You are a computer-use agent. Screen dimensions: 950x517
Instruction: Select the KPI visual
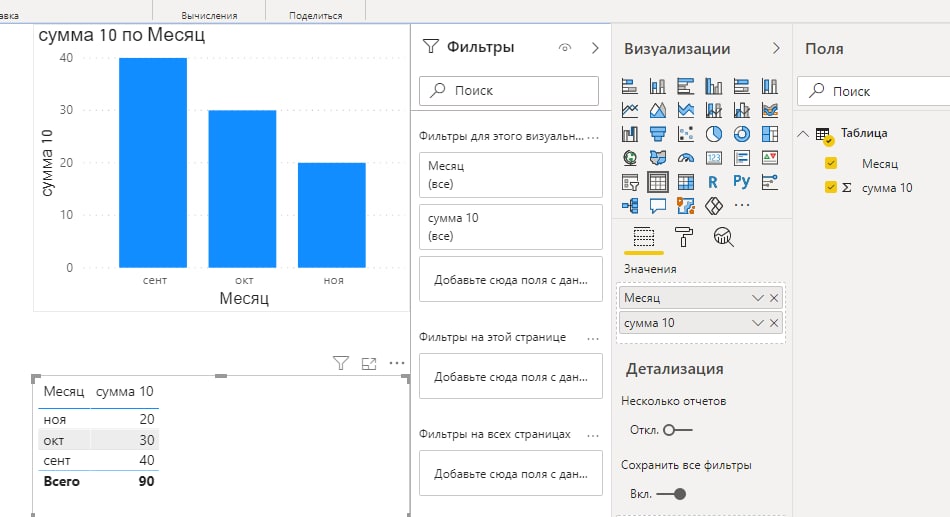point(769,158)
